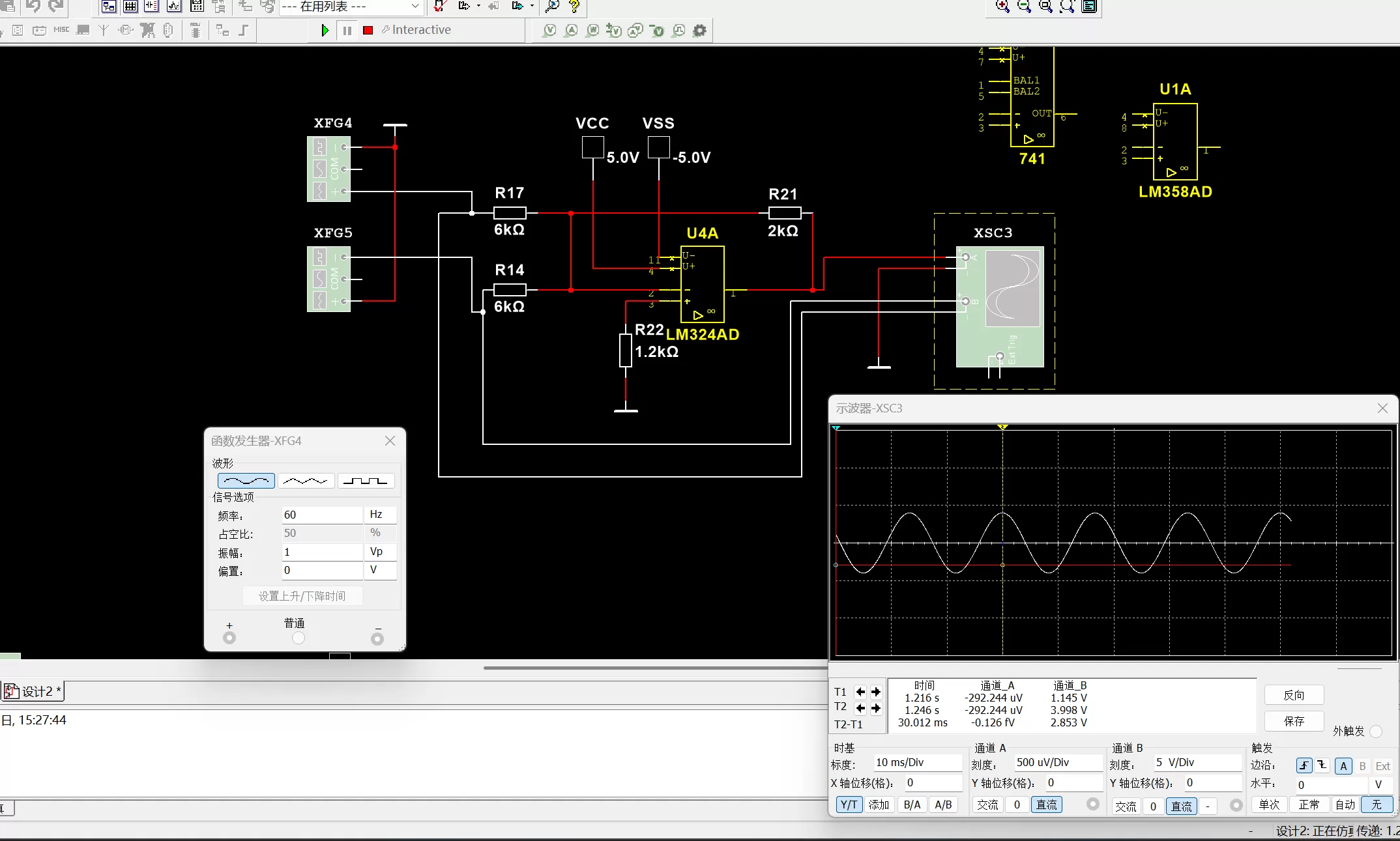Select square waveform in function generator

click(x=366, y=481)
